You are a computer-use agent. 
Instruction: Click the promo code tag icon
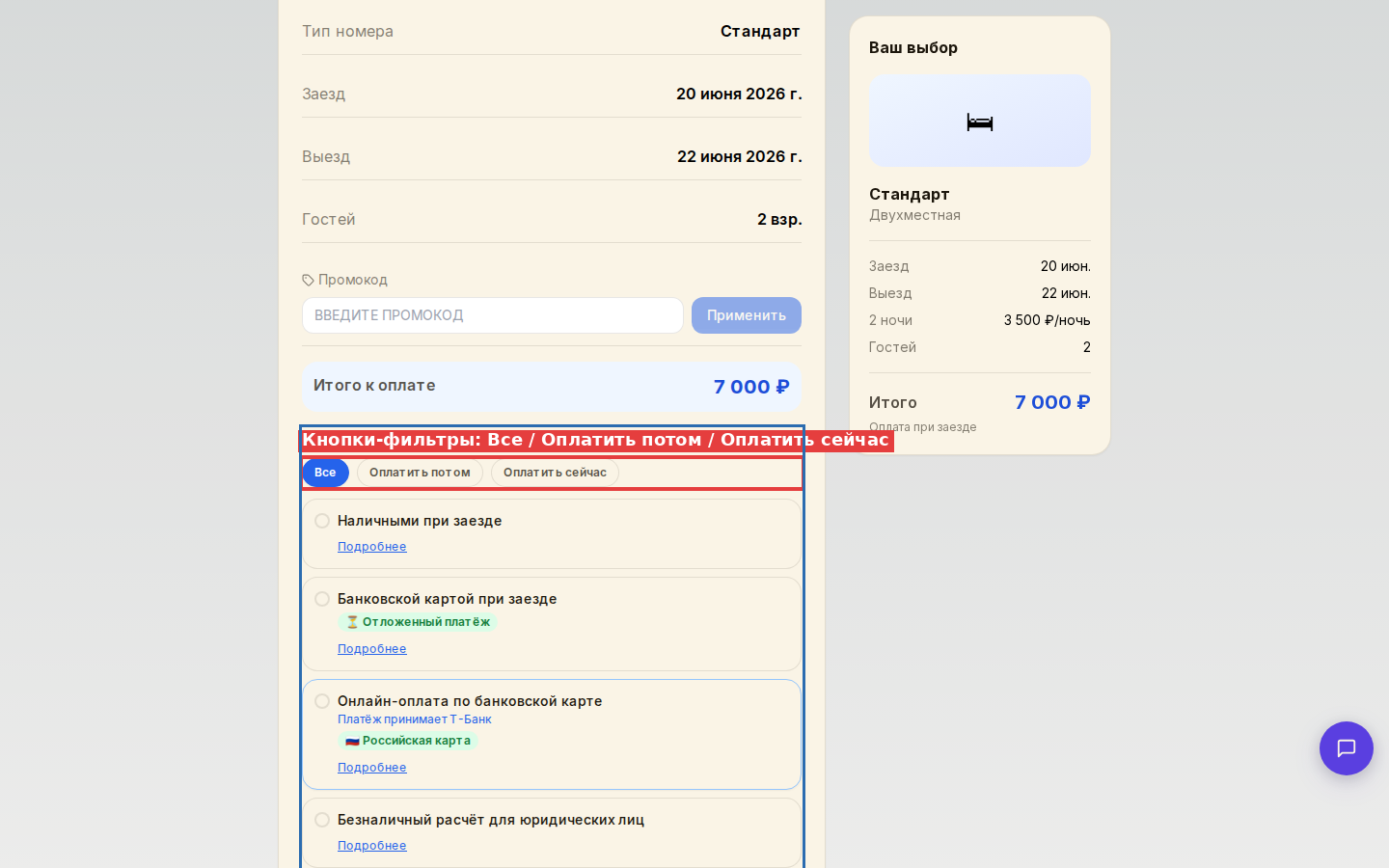pos(308,280)
